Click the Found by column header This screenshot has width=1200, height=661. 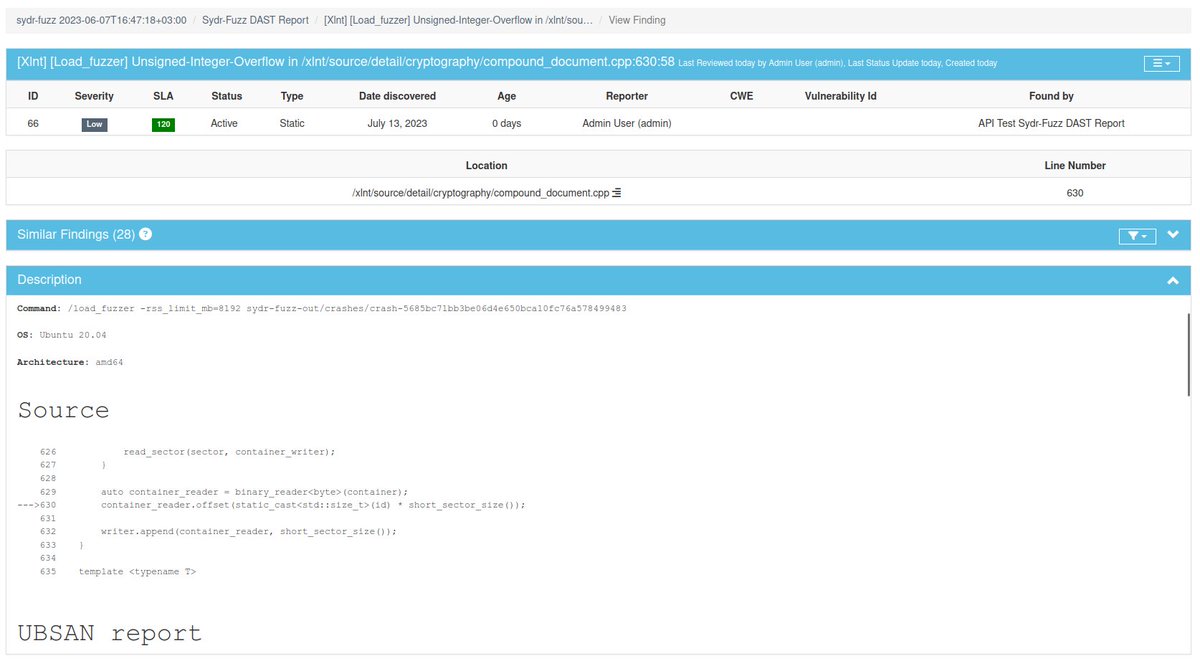pyautogui.click(x=1051, y=96)
